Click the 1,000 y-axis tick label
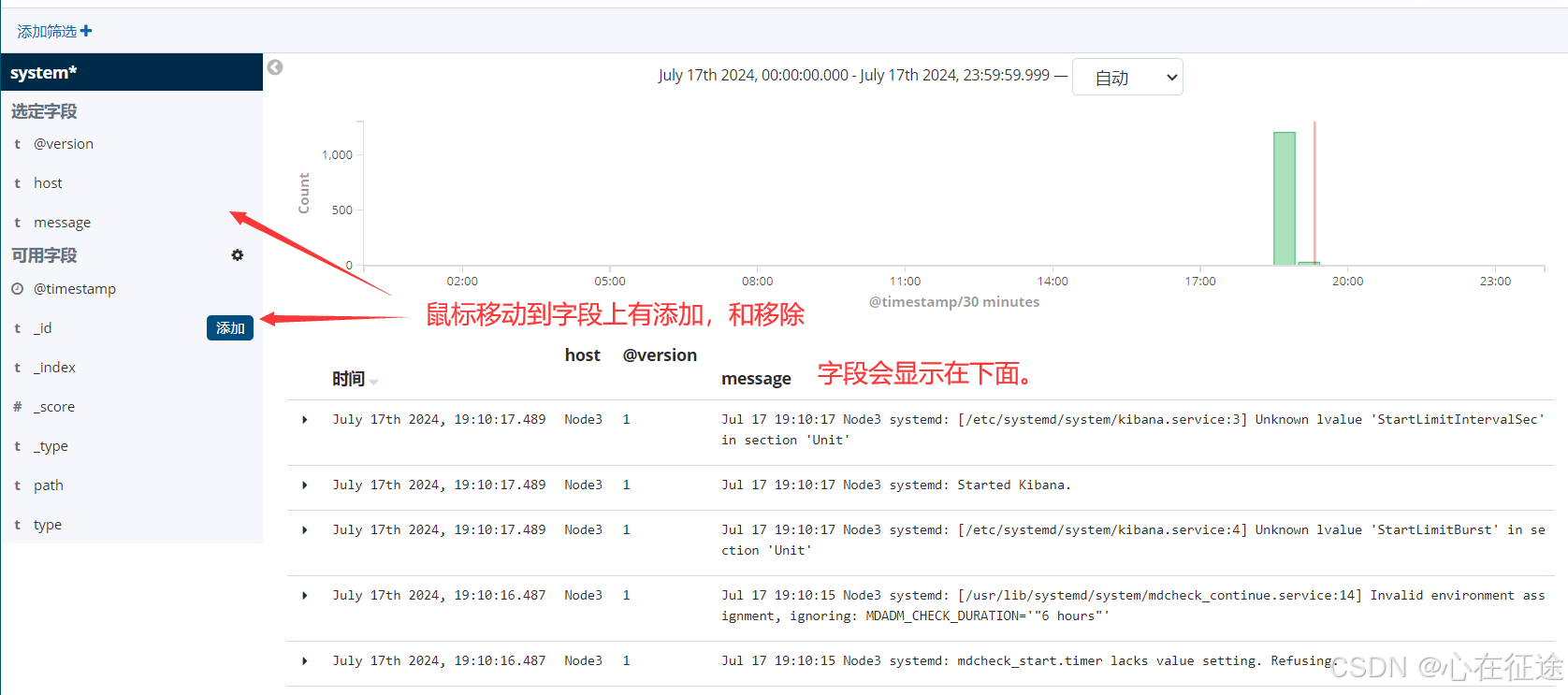Image resolution: width=1568 pixels, height=695 pixels. tap(337, 155)
